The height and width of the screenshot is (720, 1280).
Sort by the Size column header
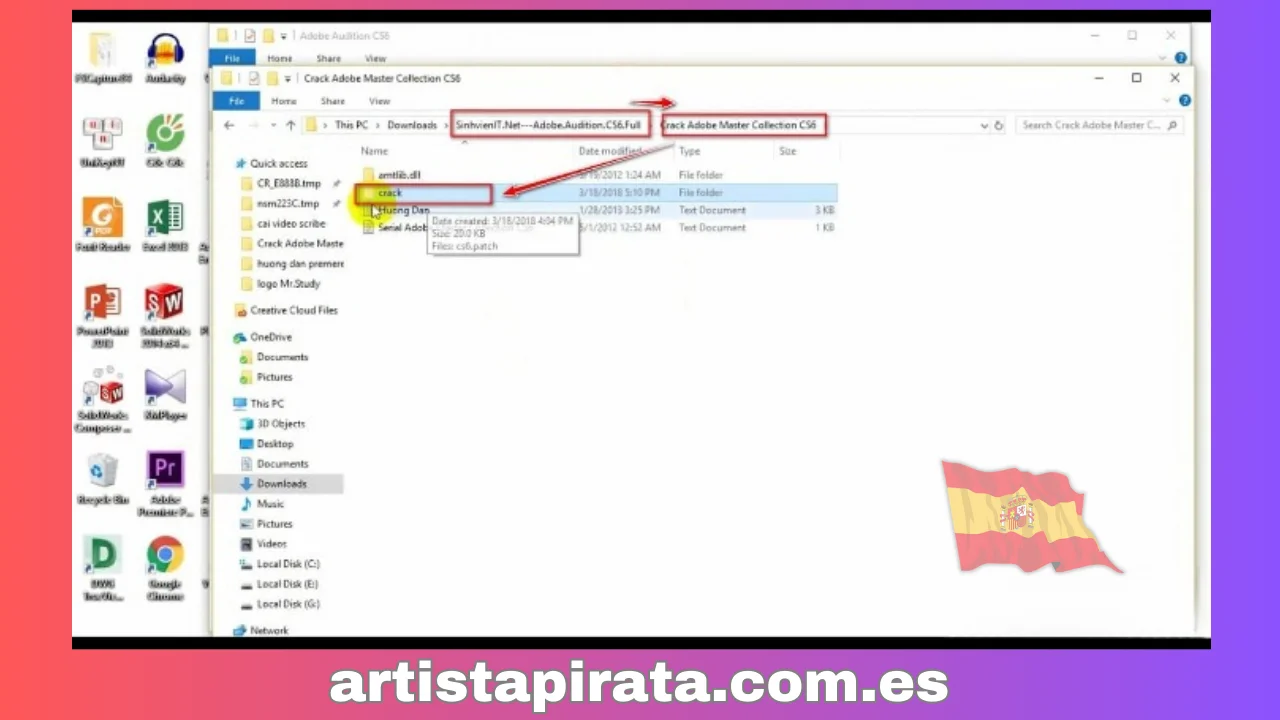pos(787,151)
